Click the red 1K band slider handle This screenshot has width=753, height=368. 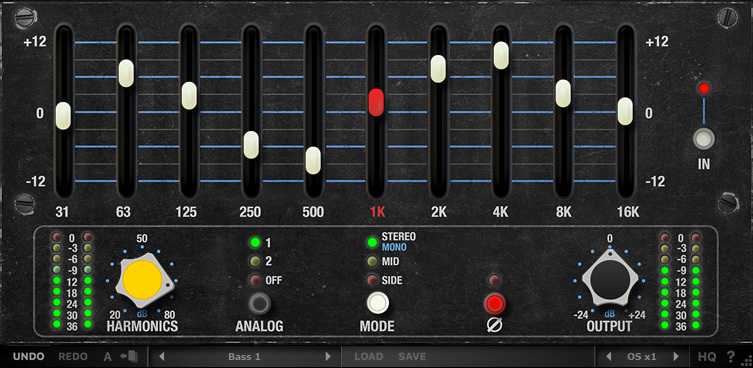point(376,102)
